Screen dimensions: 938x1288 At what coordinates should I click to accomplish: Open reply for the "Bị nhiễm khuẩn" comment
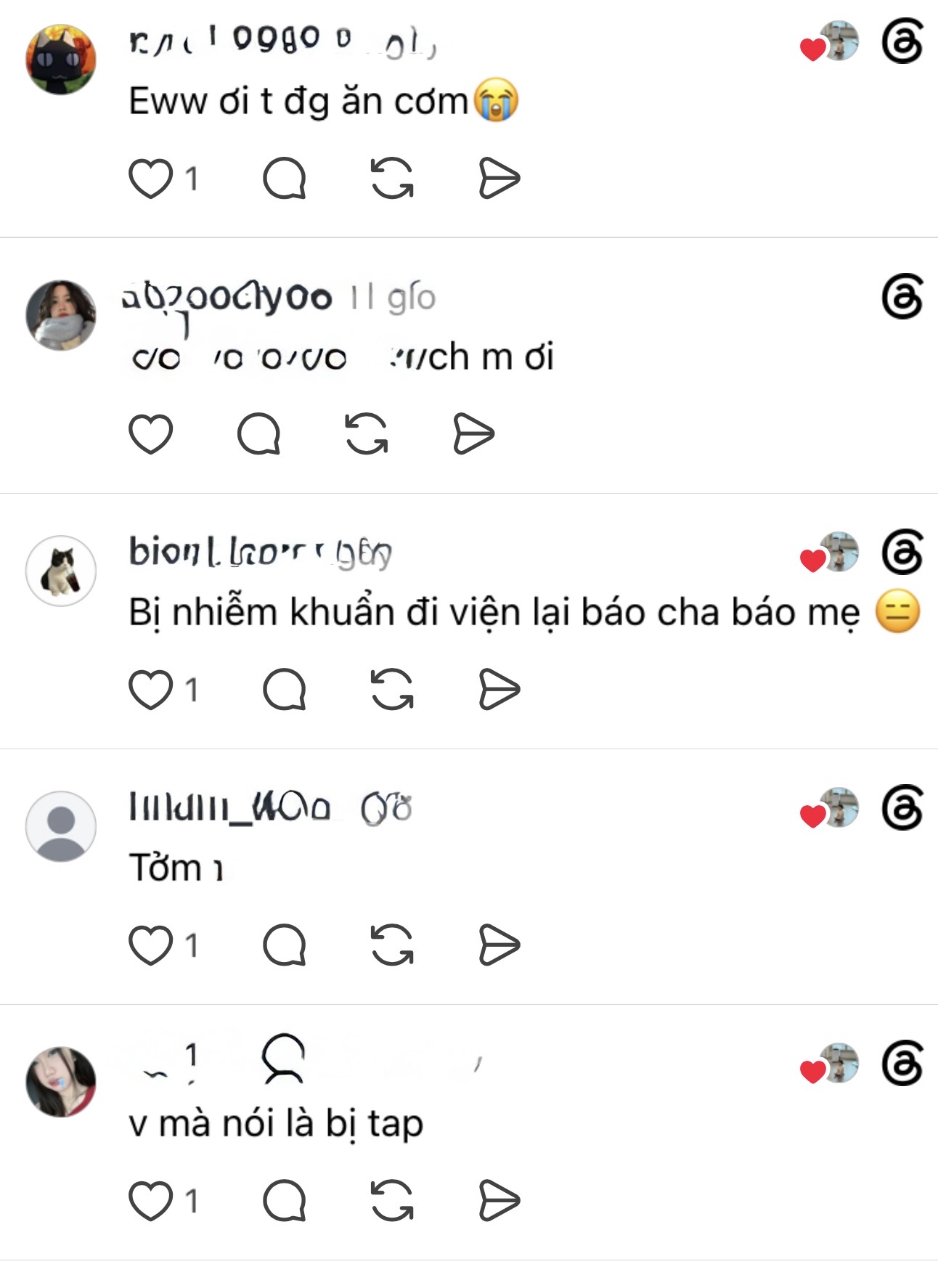(x=284, y=690)
